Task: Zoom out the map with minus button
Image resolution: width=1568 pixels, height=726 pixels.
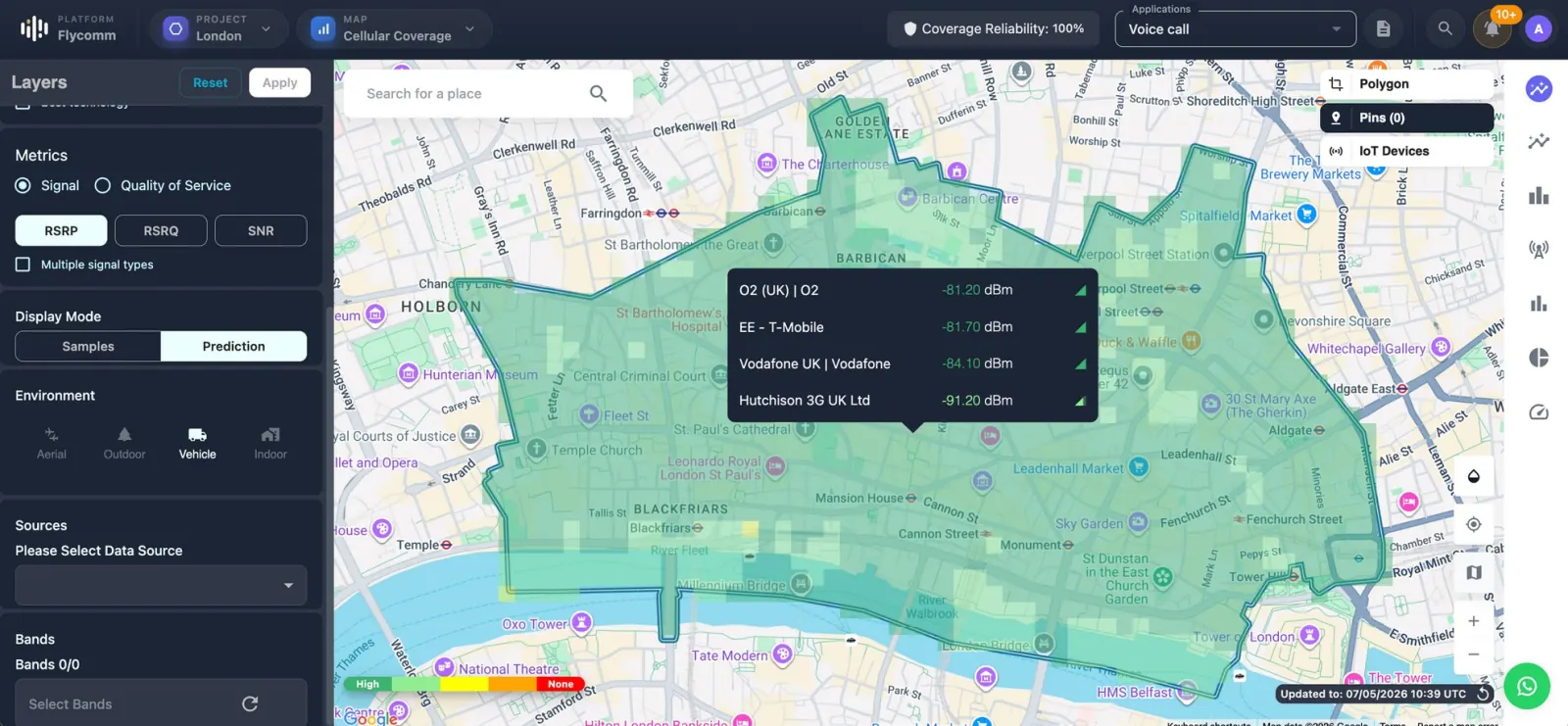Action: pos(1473,653)
